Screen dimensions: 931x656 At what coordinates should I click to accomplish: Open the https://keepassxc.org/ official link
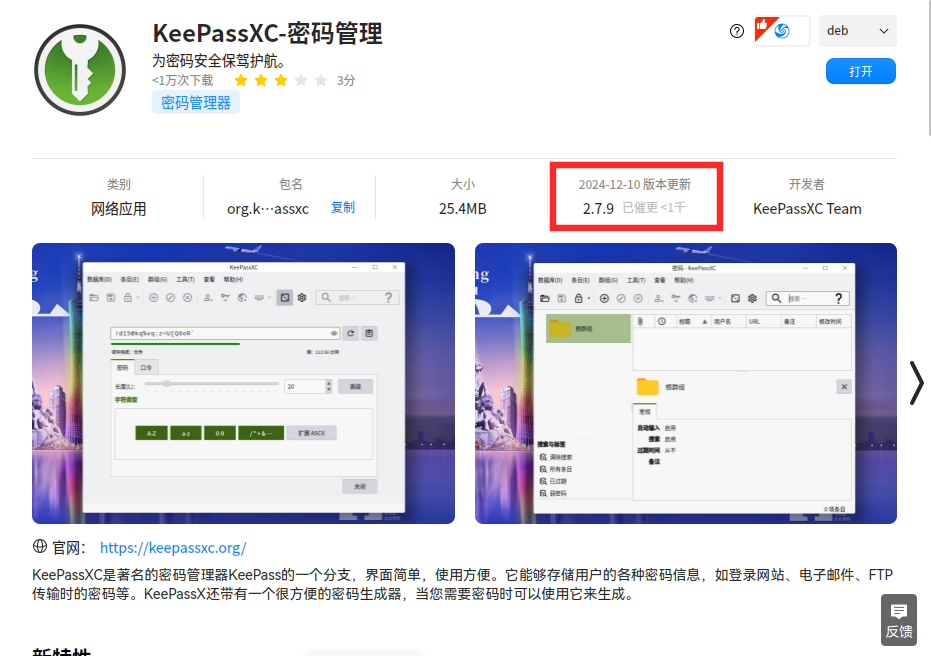click(173, 547)
